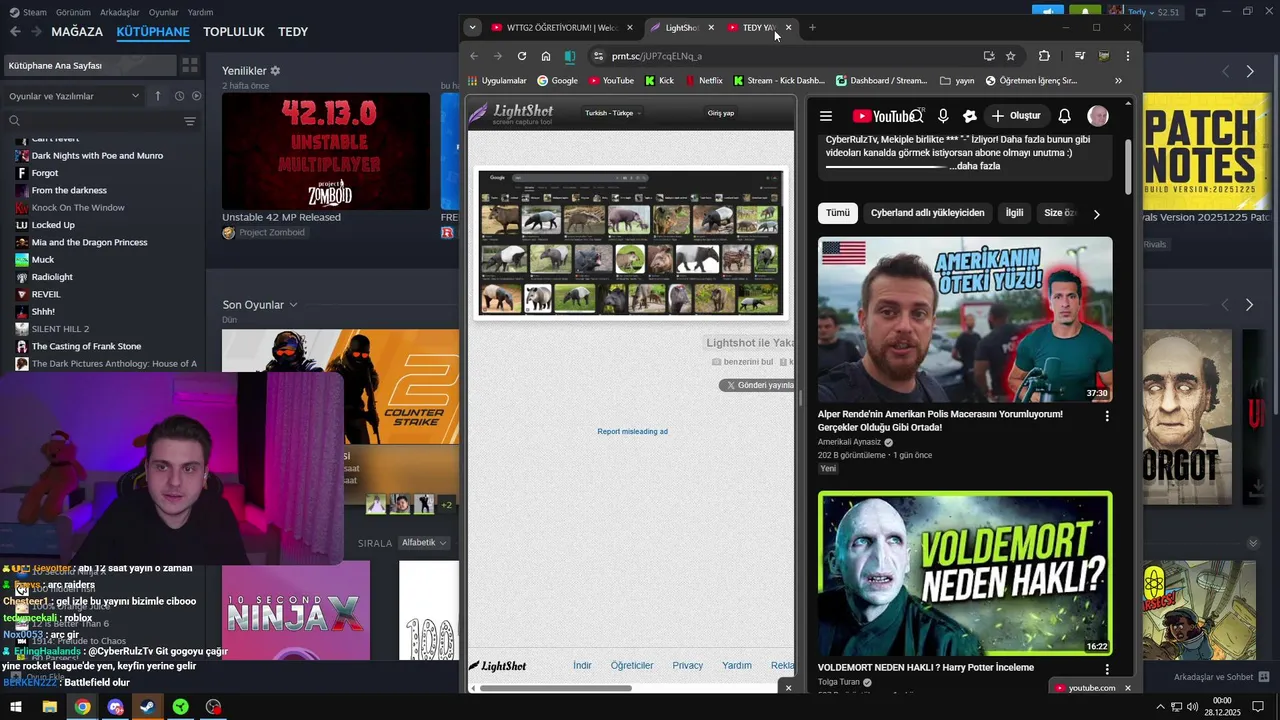Screen dimensions: 1280x720
Task: Open the Chrome three-dot menu
Action: pos(1128,56)
